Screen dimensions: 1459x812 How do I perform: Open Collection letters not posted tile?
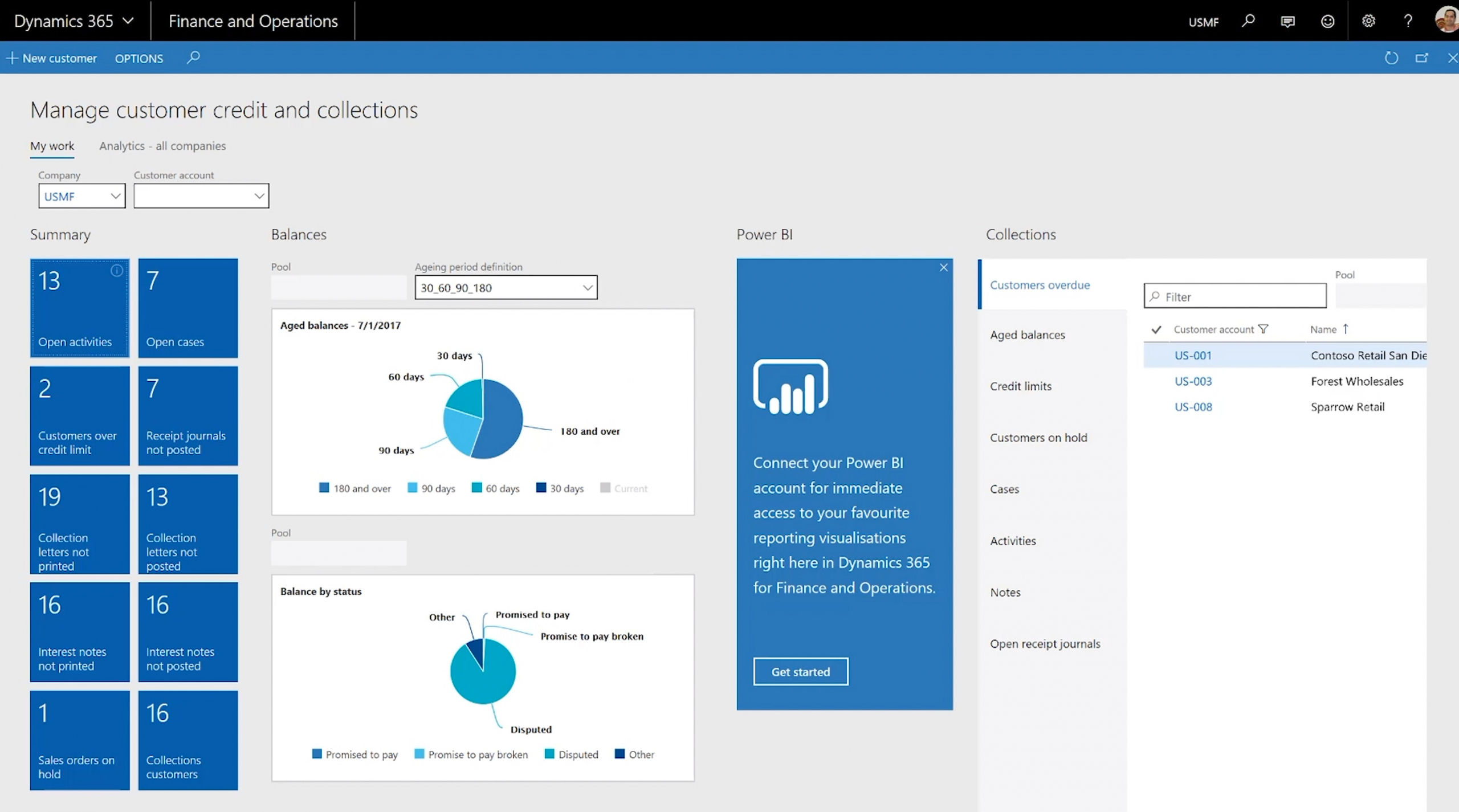click(x=188, y=524)
